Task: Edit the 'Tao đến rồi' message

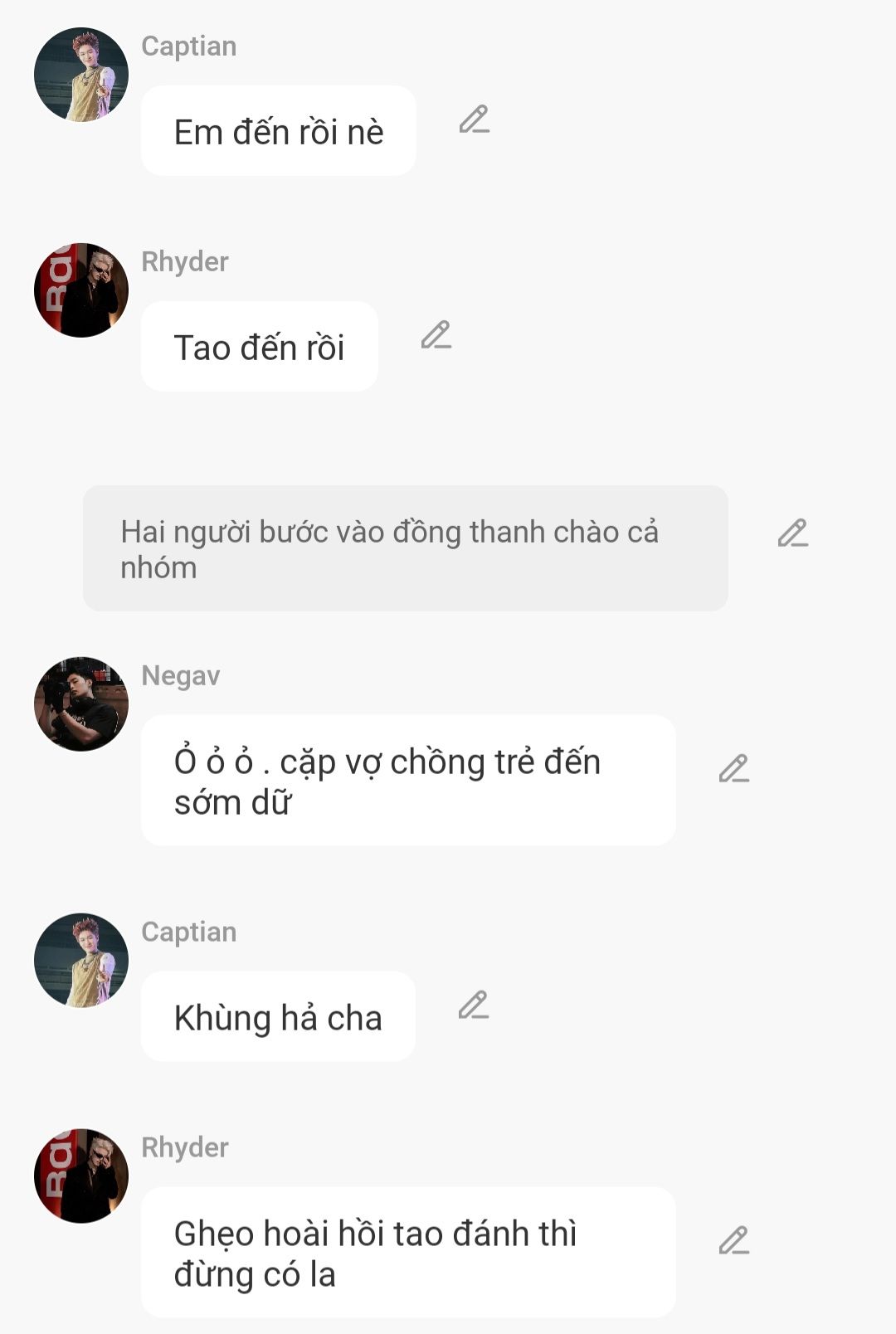Action: (x=436, y=335)
